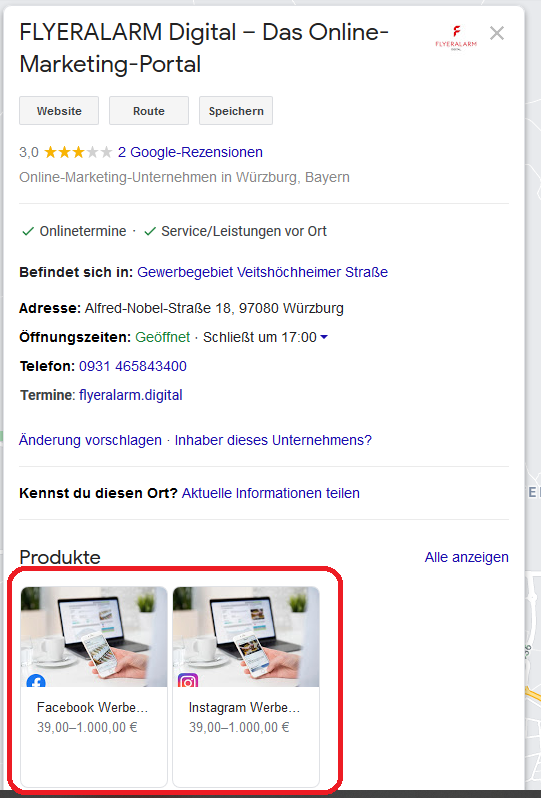Click the Facebook product price 39,00–1.000,00 €
The width and height of the screenshot is (541, 798).
(x=87, y=727)
